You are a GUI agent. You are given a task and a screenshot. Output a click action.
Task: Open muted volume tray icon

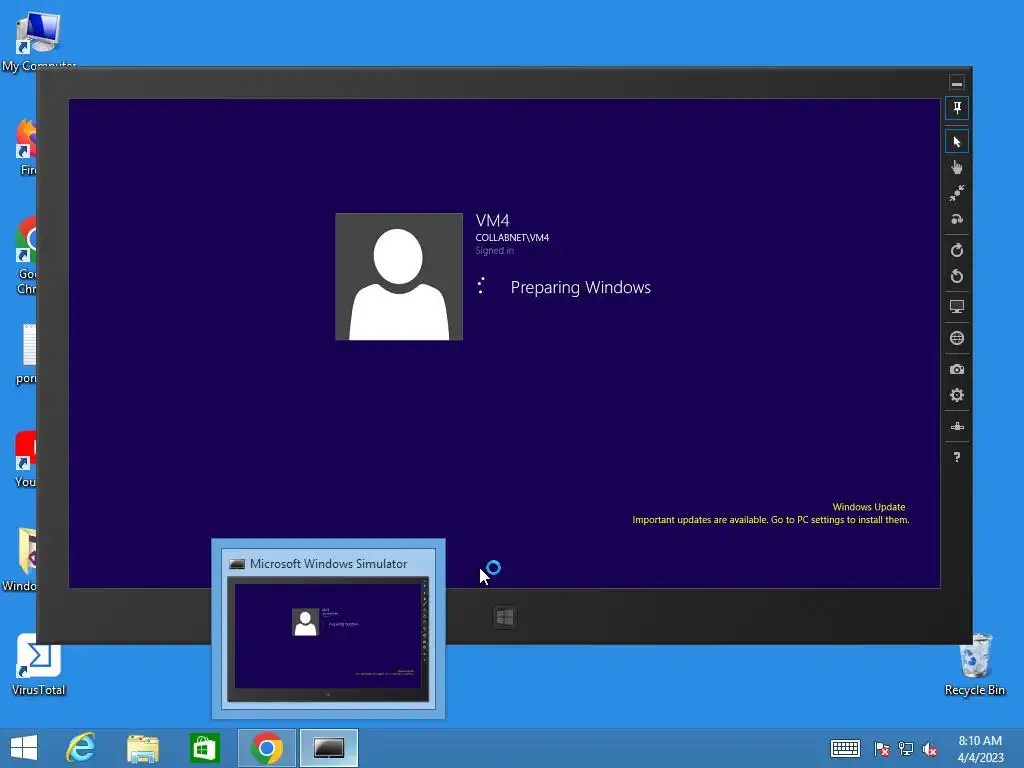click(930, 749)
